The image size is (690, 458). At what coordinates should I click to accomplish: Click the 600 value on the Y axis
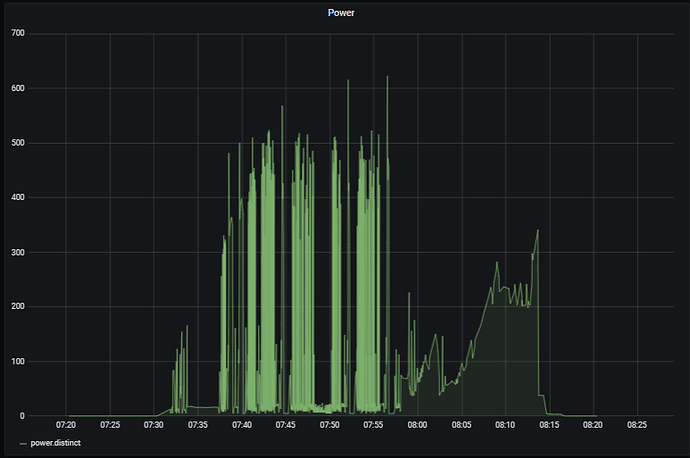[x=18, y=88]
